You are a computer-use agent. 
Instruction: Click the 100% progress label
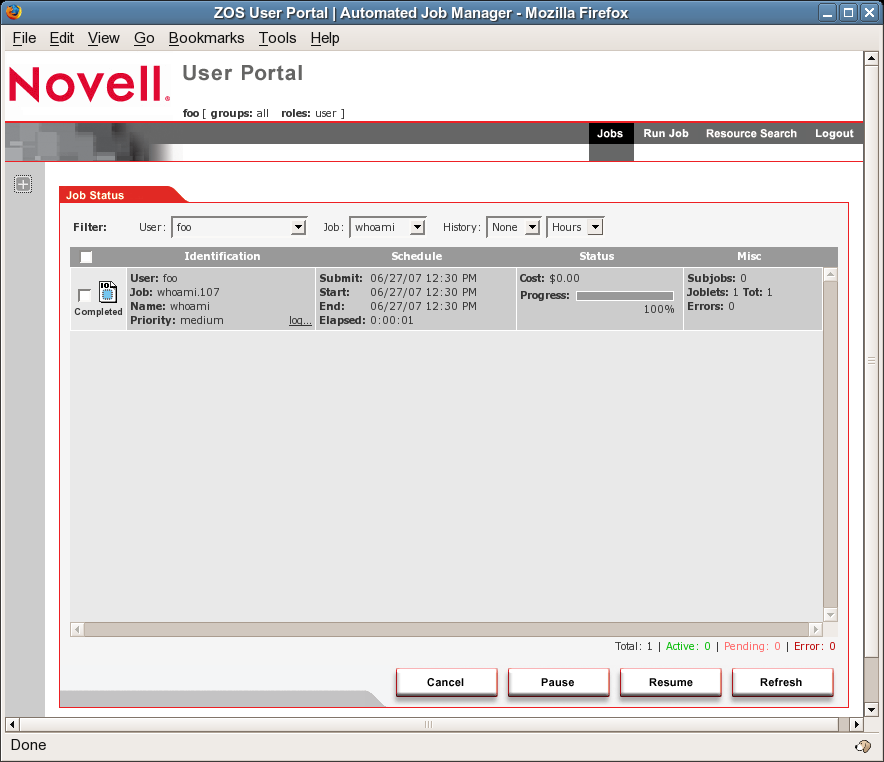[659, 309]
